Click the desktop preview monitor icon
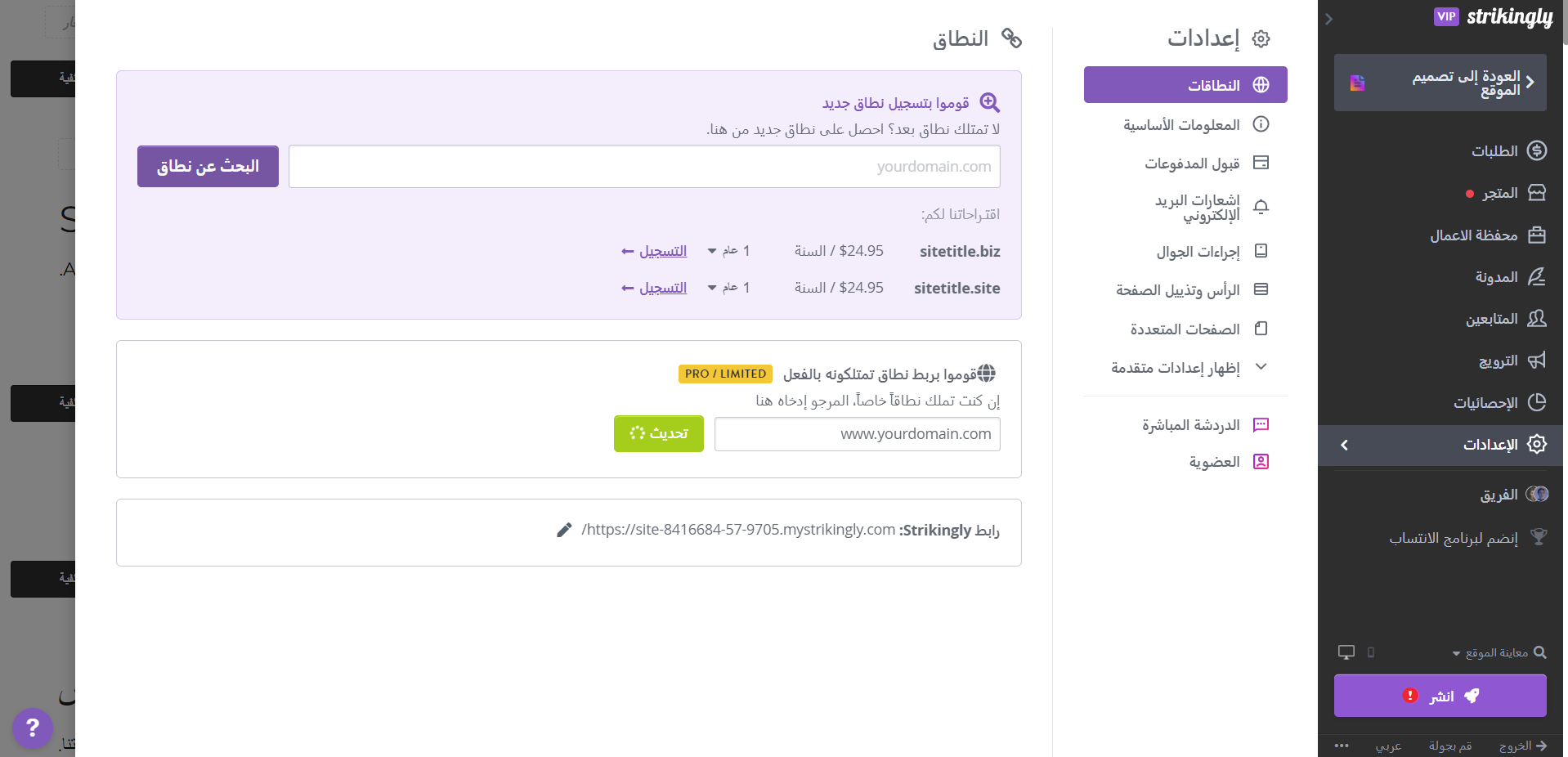1568x757 pixels. tap(1346, 652)
